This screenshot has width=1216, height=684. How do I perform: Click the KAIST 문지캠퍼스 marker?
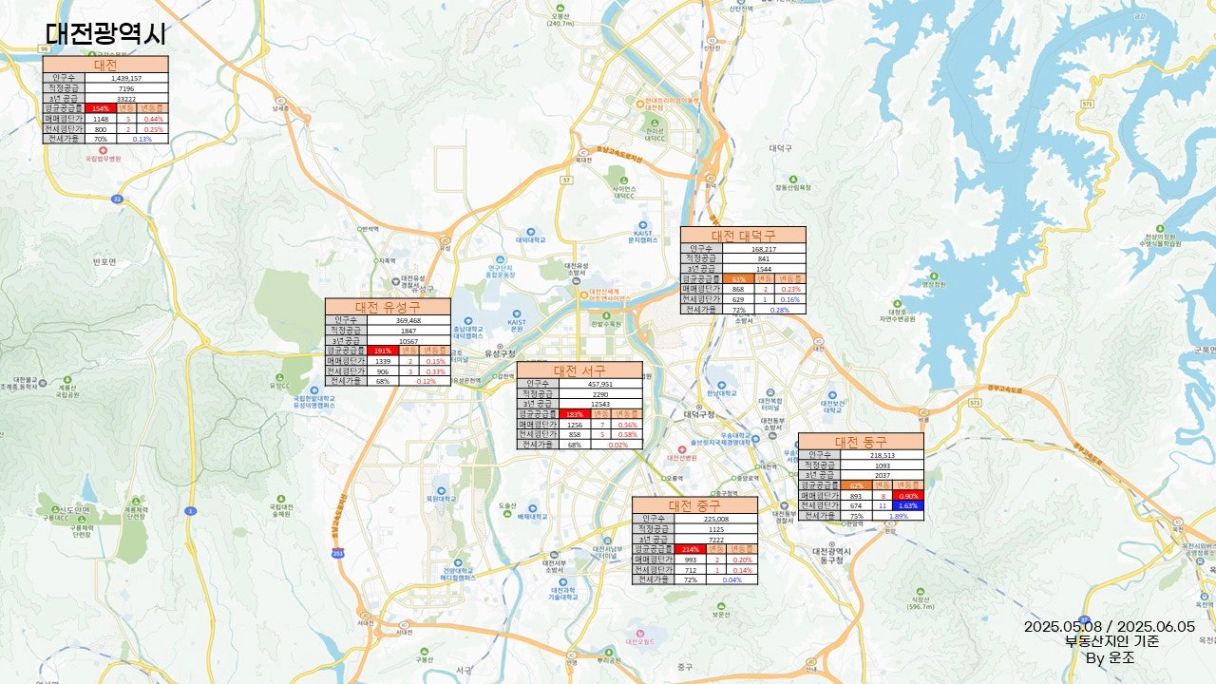(x=642, y=225)
